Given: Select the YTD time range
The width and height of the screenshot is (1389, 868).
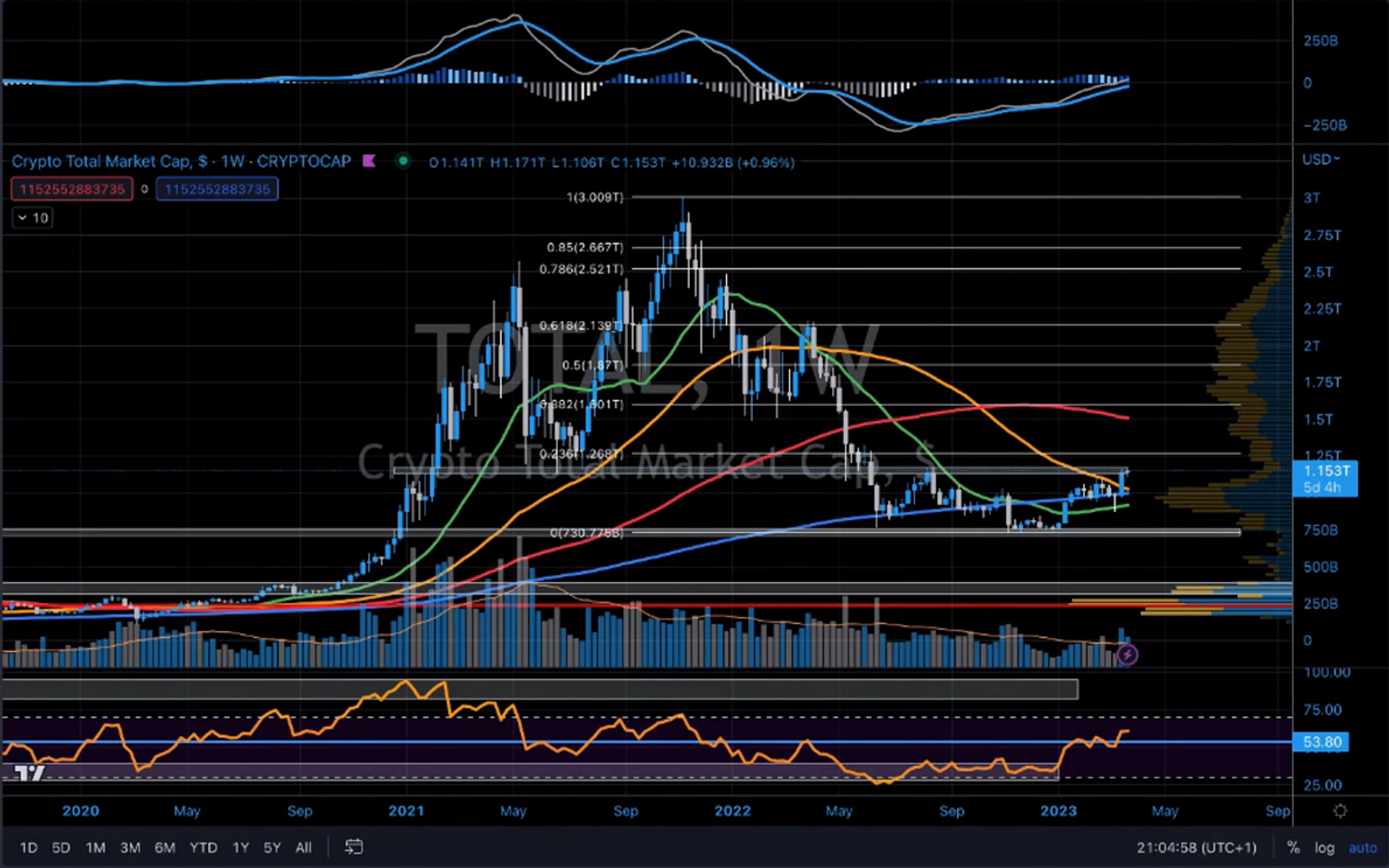Looking at the screenshot, I should pyautogui.click(x=203, y=848).
